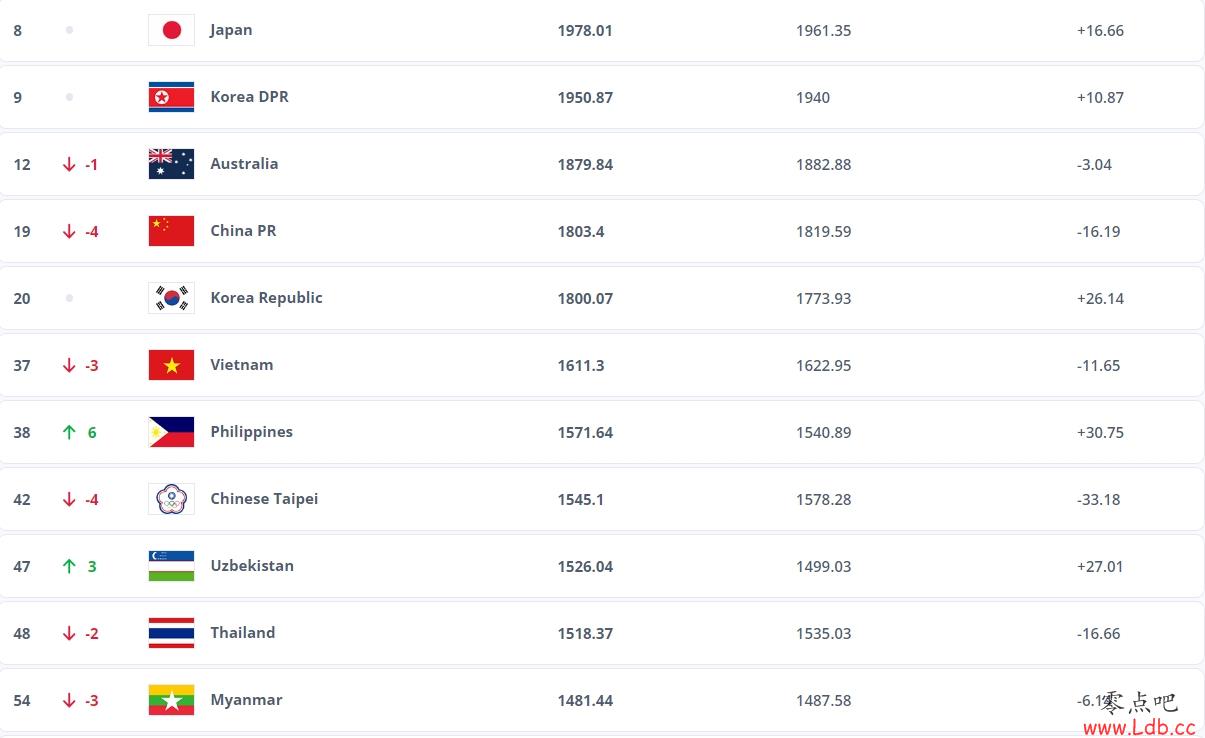Click Uzbekistan's green rank-up arrow
The height and width of the screenshot is (738, 1205).
coord(69,566)
